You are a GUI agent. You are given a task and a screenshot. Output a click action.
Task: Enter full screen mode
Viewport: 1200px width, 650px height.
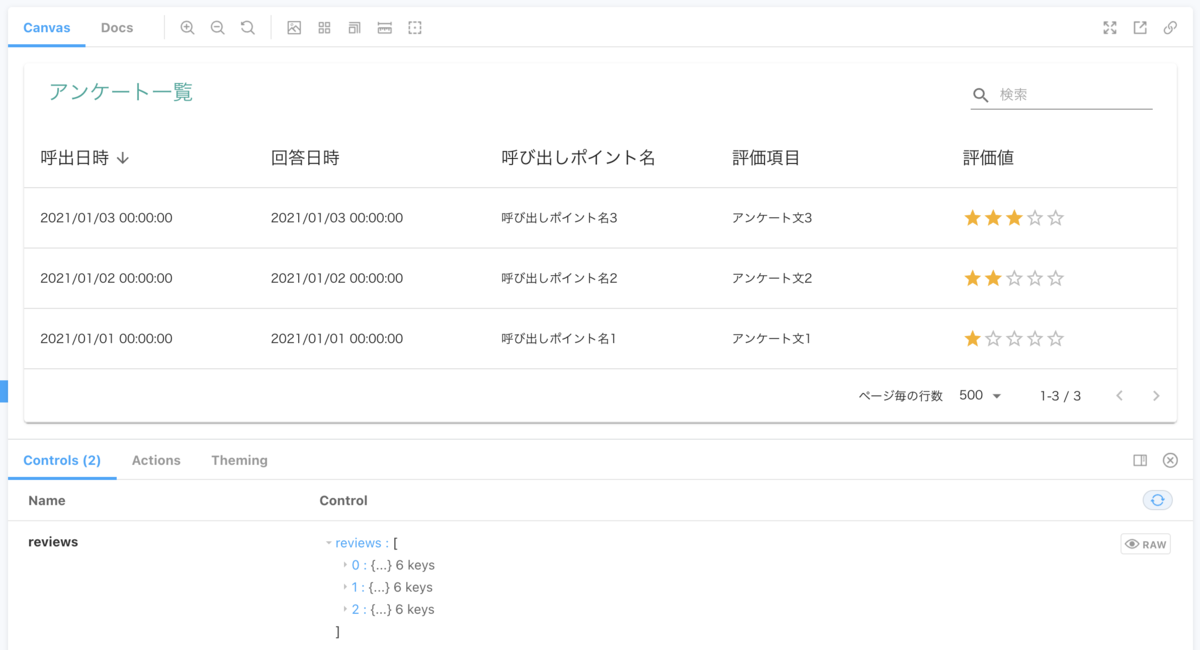1110,28
